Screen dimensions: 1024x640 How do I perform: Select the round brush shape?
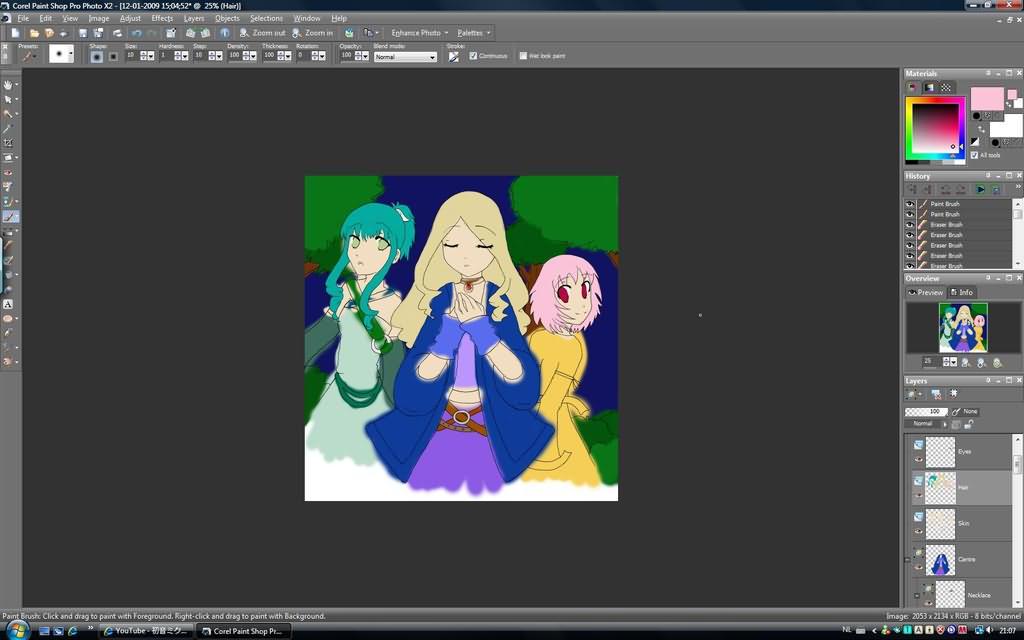click(x=97, y=57)
